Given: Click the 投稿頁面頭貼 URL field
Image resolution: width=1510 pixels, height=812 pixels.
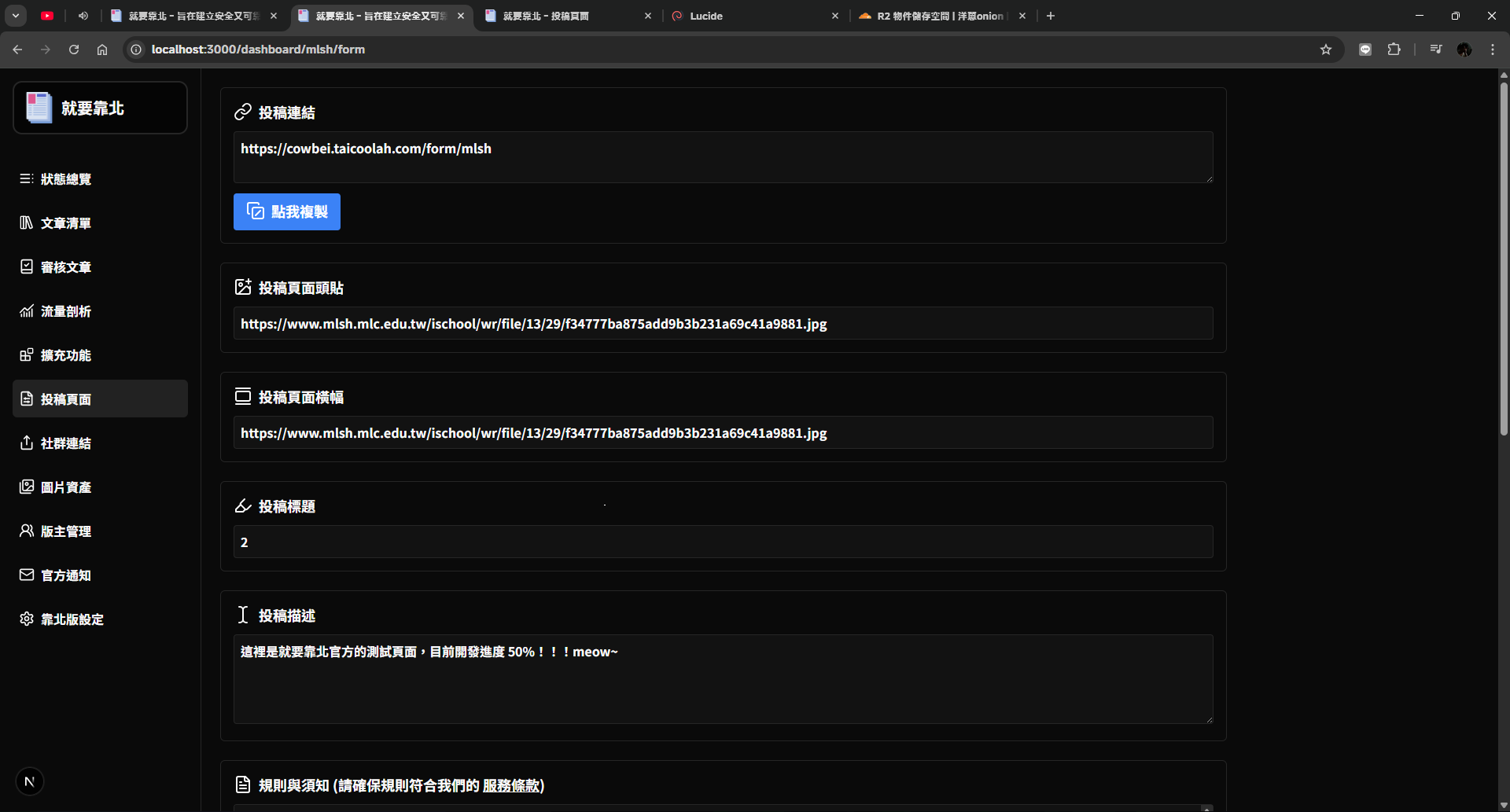Looking at the screenshot, I should [x=723, y=323].
